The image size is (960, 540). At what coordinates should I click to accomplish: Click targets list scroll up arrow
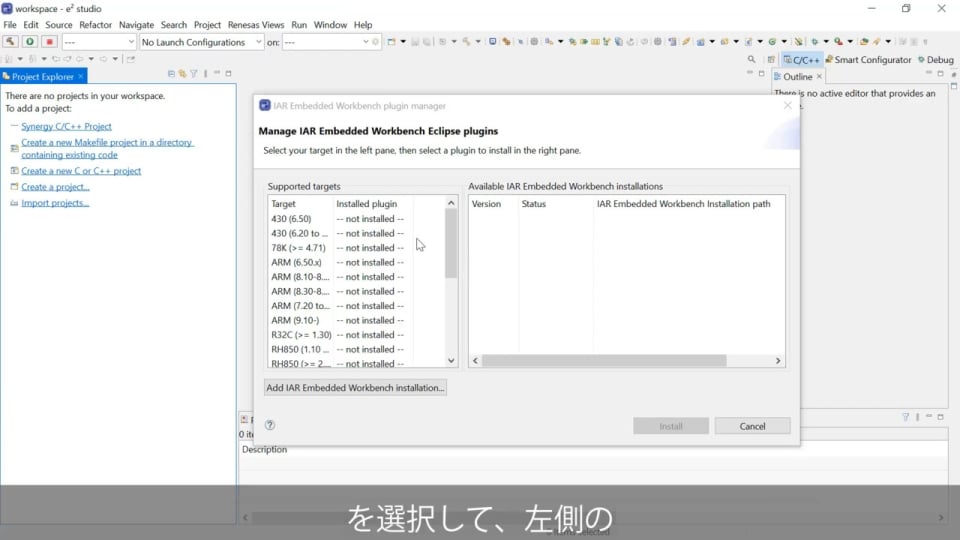tap(451, 203)
